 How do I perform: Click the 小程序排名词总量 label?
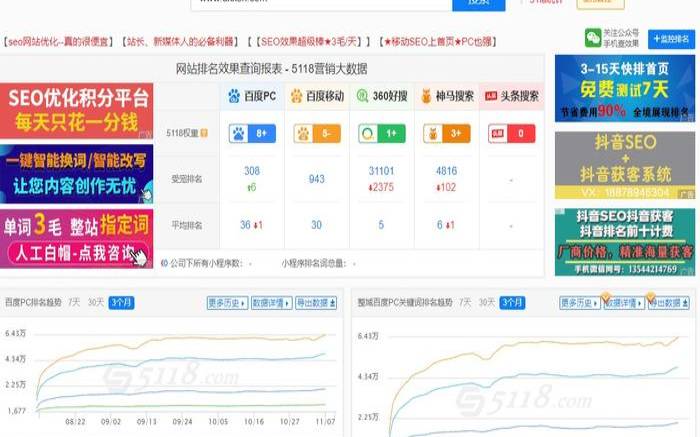(x=314, y=264)
